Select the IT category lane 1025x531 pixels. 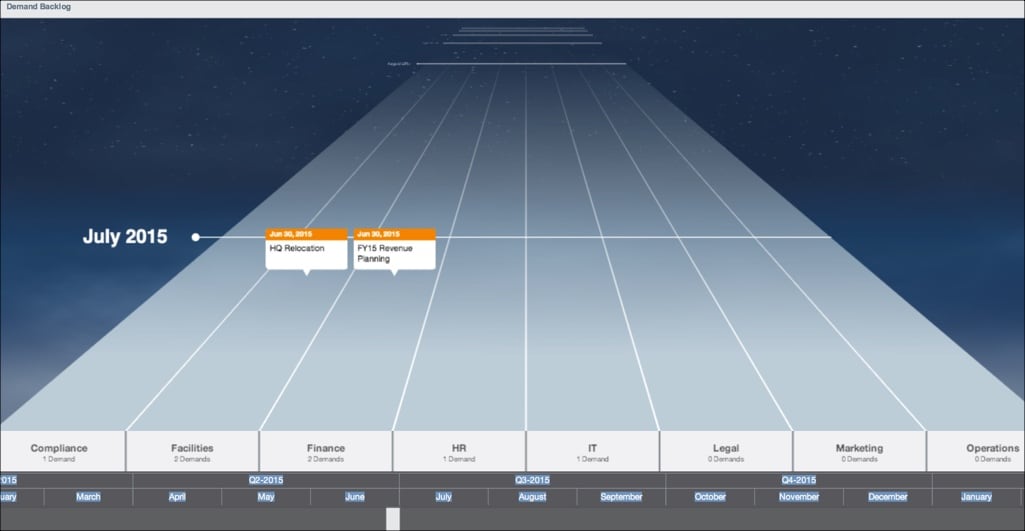[x=592, y=451]
